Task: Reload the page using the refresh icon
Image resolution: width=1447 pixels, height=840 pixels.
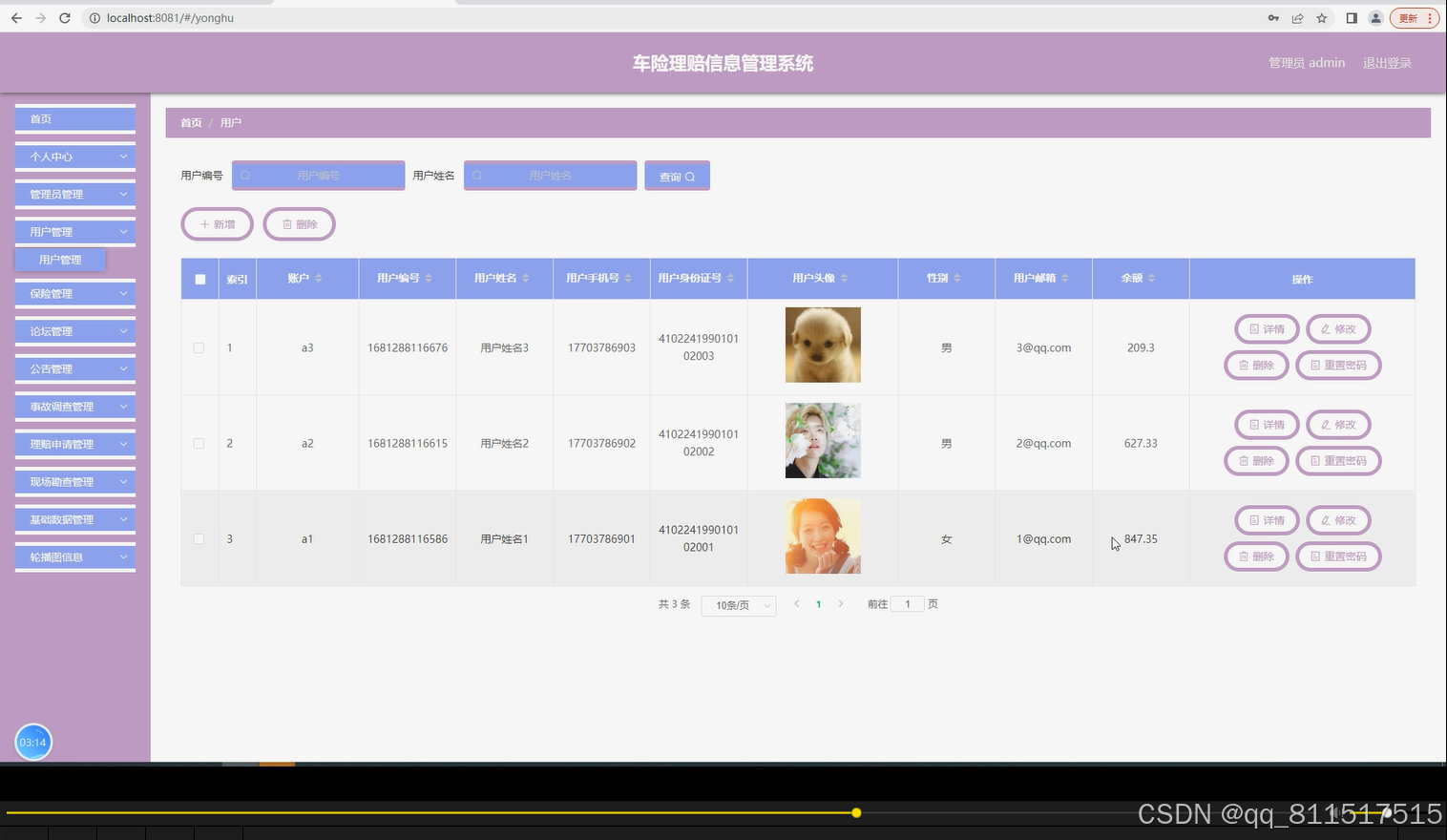Action: coord(65,18)
